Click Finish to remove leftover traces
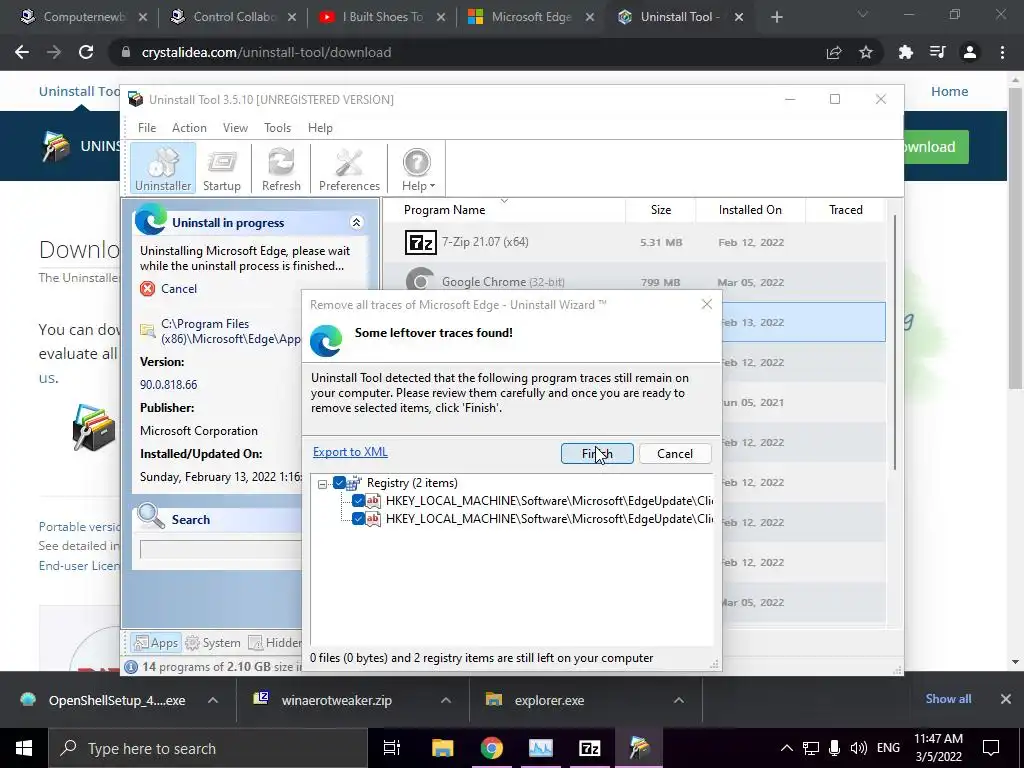 click(x=597, y=453)
